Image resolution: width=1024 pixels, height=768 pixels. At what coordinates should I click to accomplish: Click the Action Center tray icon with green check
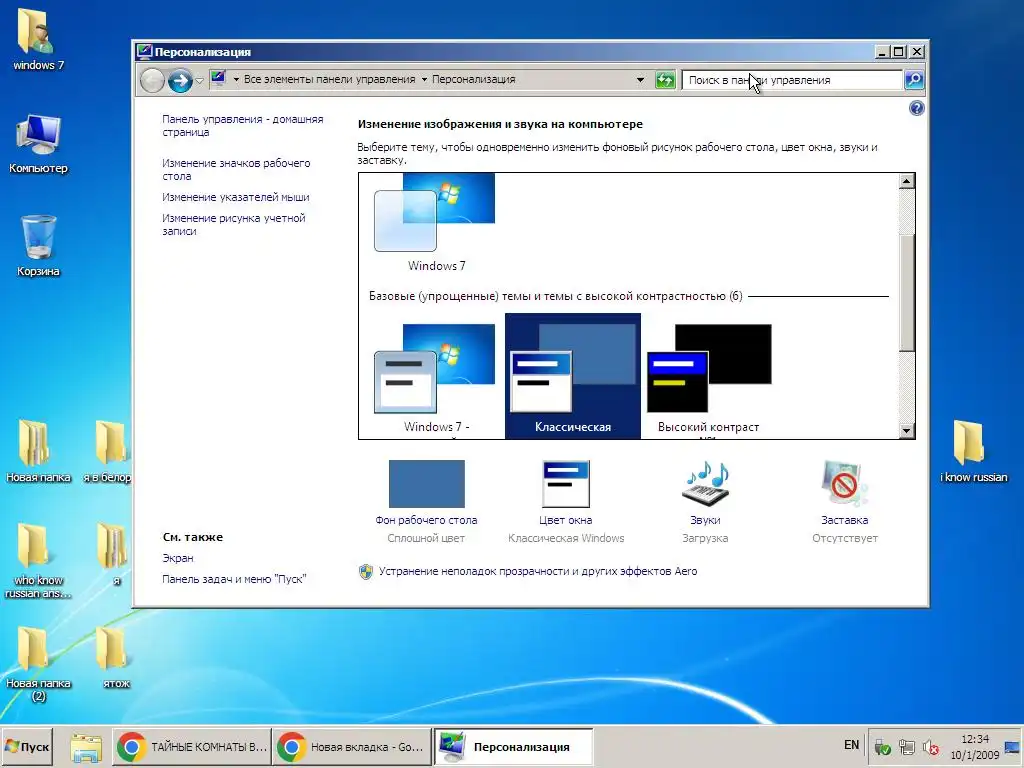[x=882, y=746]
